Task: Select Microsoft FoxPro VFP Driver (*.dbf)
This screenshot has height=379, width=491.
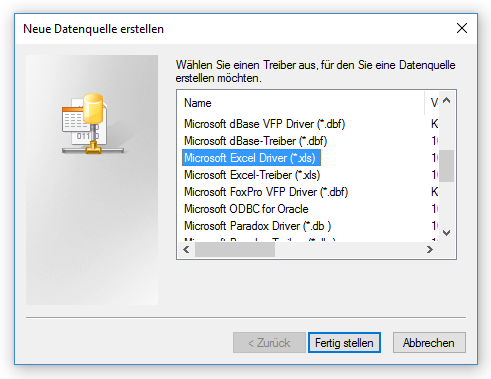Action: coord(266,192)
